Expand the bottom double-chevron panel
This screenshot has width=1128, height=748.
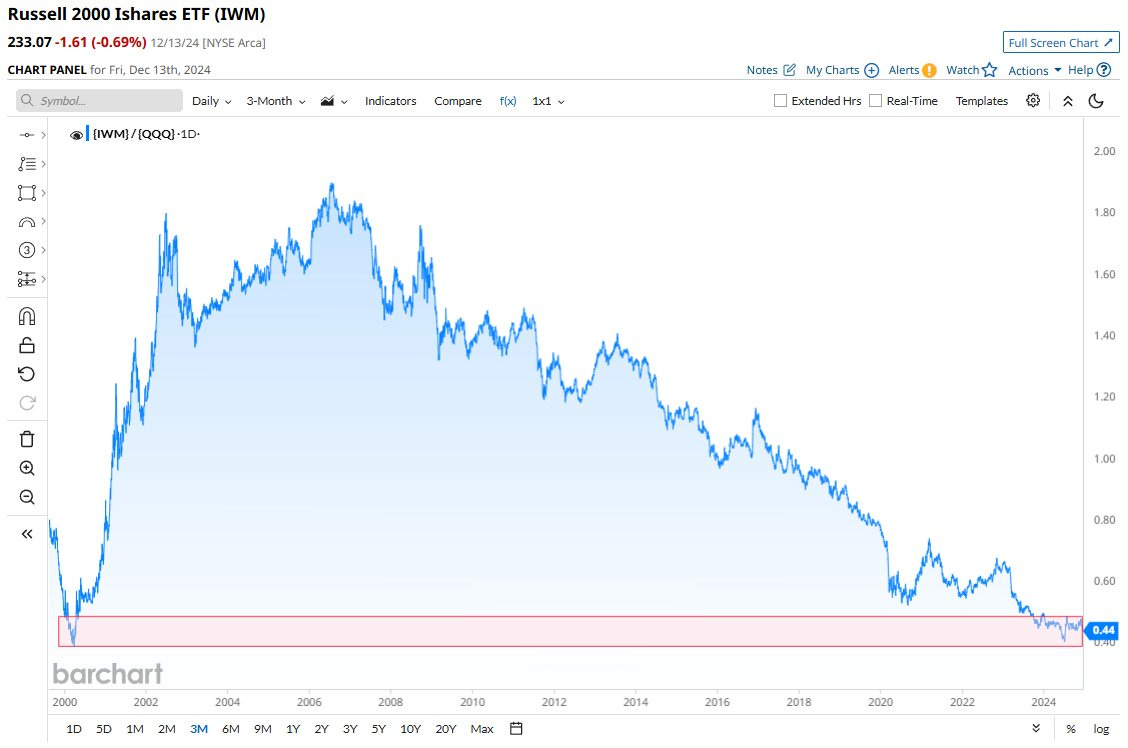click(x=1036, y=728)
